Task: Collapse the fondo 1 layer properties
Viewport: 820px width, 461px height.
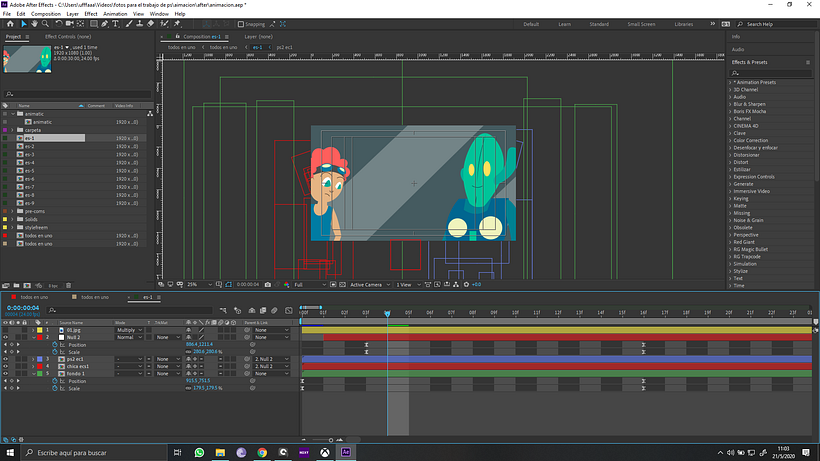Action: (33, 374)
